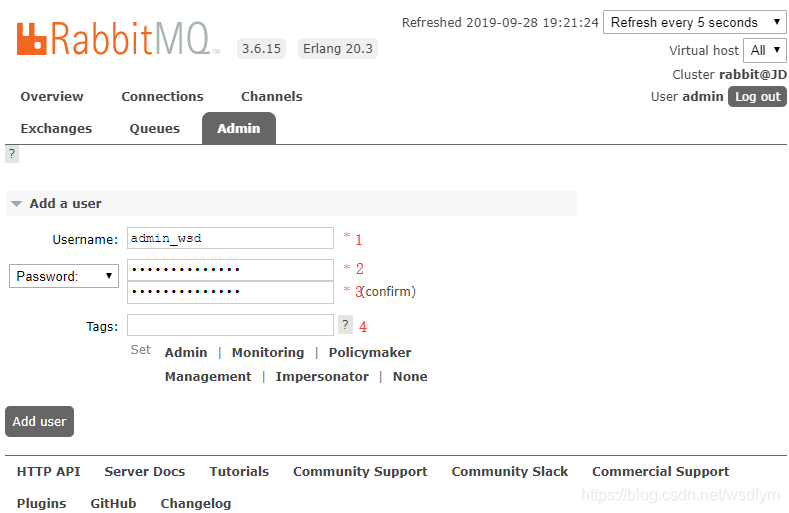Switch to the Overview tab
Screen dimensions: 789x513
pyautogui.click(x=52, y=96)
